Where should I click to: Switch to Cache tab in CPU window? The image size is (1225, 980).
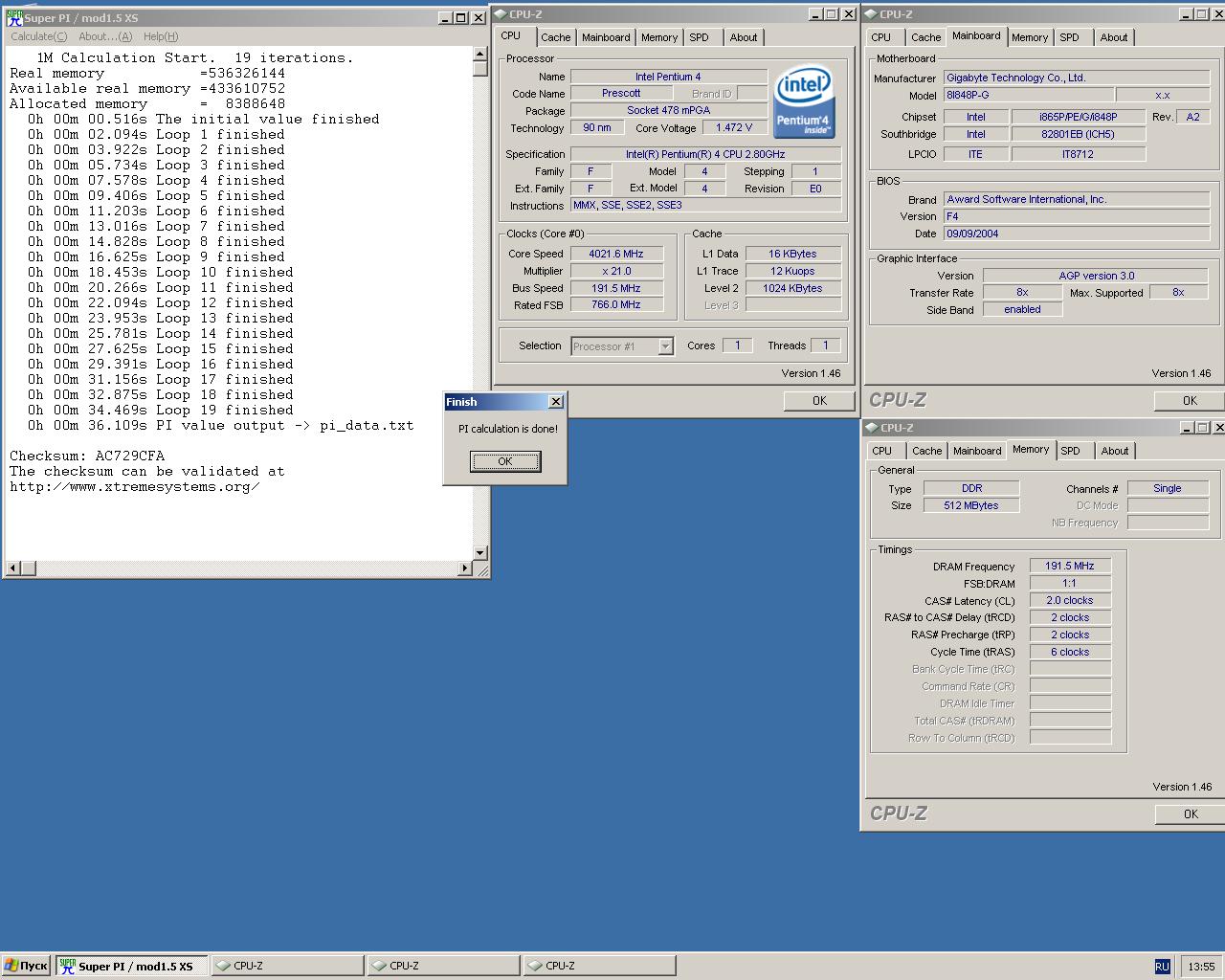555,37
